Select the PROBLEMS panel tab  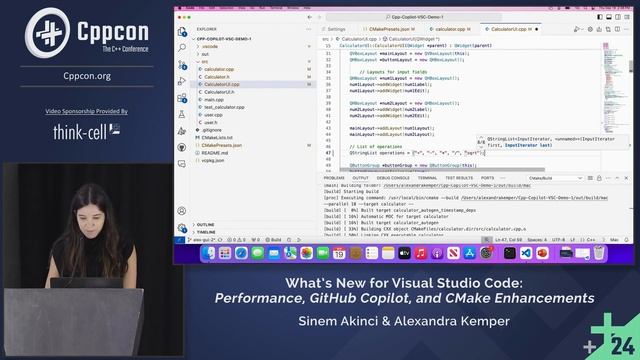click(x=334, y=178)
